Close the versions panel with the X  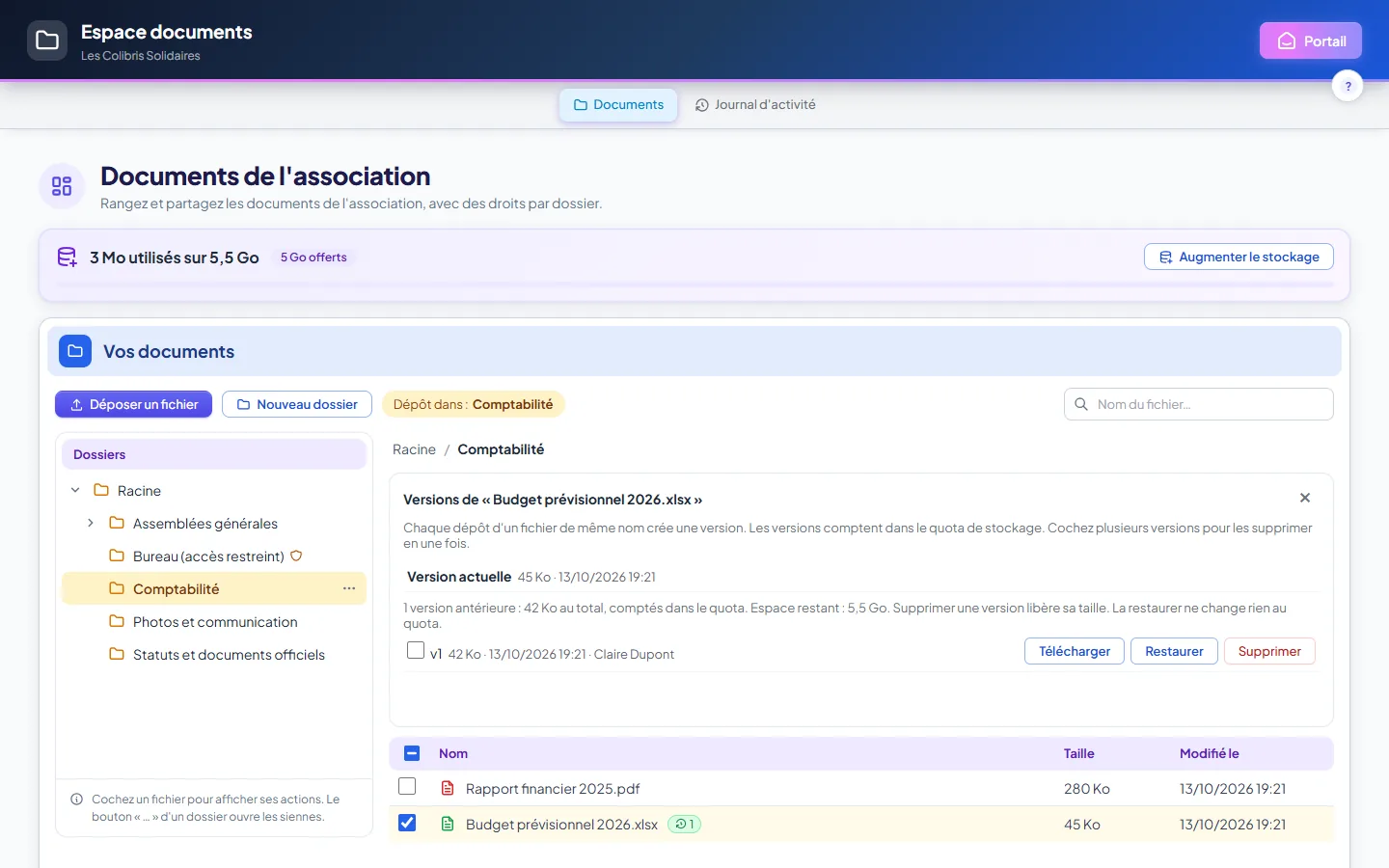(x=1305, y=498)
